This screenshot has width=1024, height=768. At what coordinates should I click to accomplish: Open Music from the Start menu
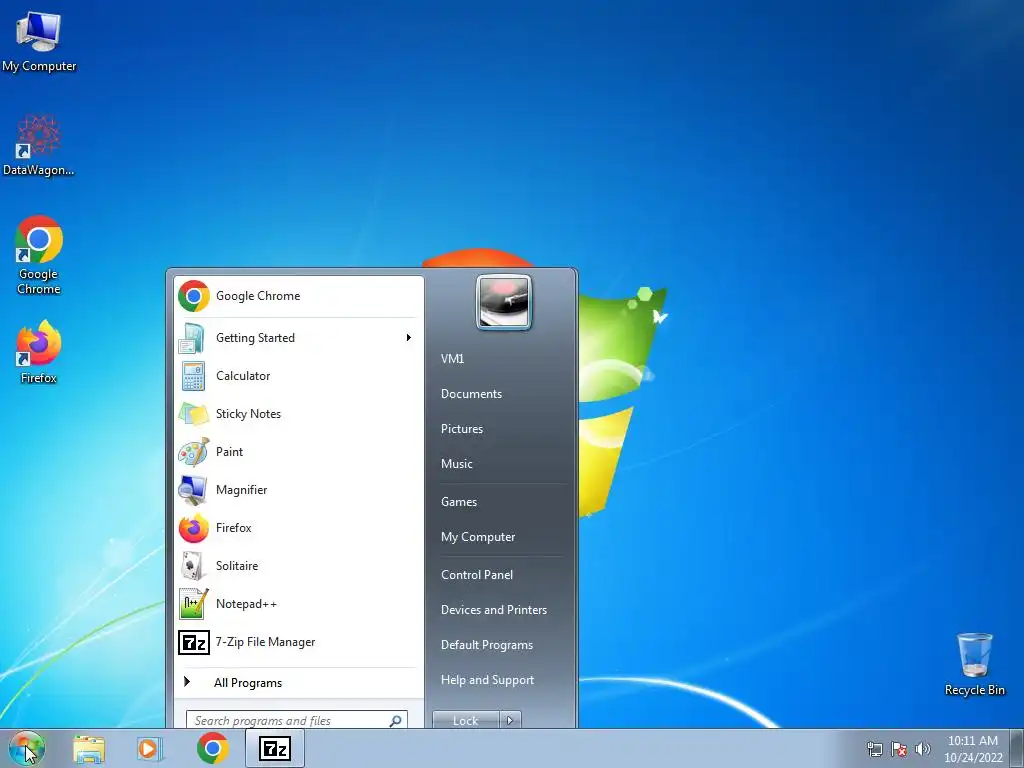456,464
